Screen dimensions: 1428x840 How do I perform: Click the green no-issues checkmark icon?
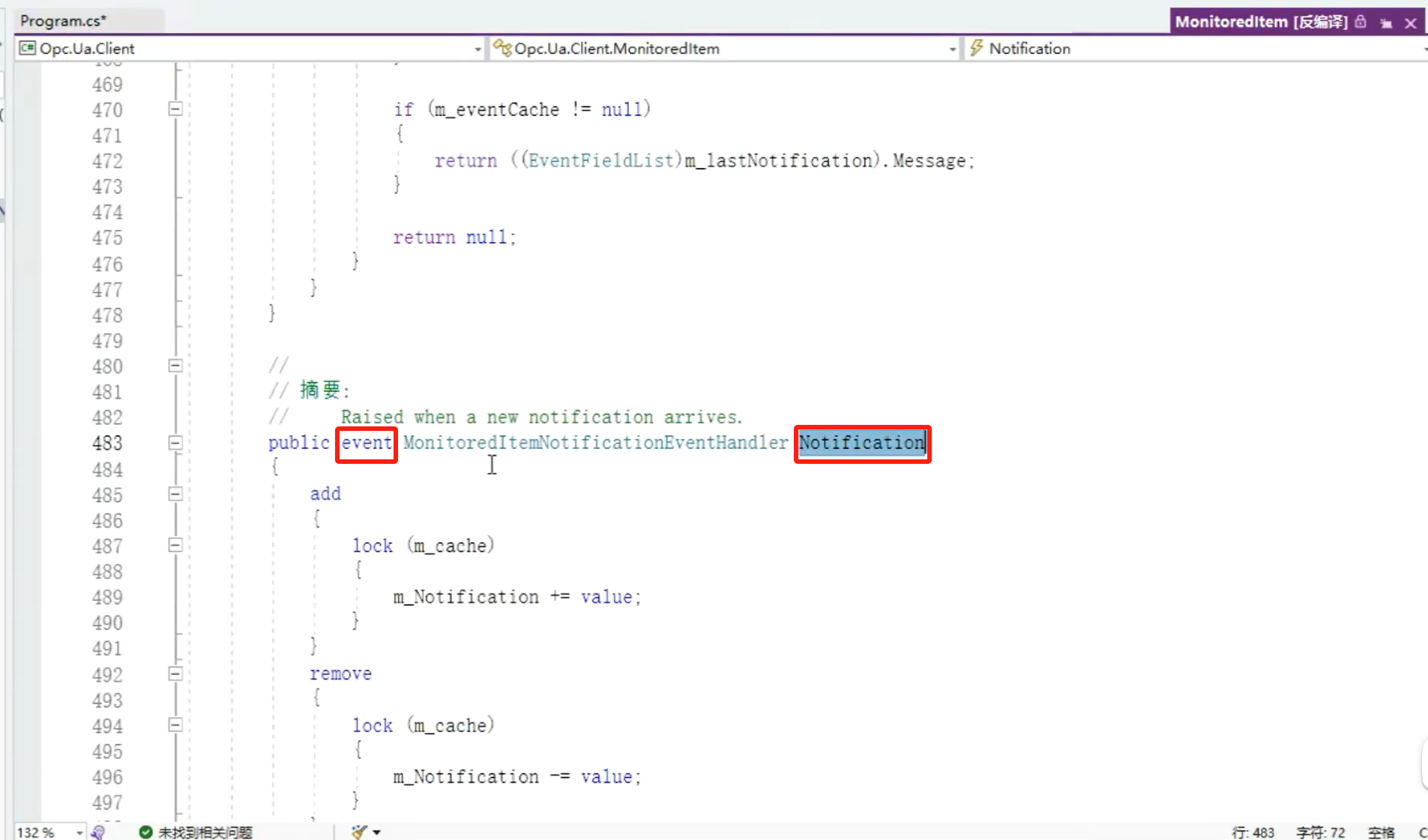(145, 832)
